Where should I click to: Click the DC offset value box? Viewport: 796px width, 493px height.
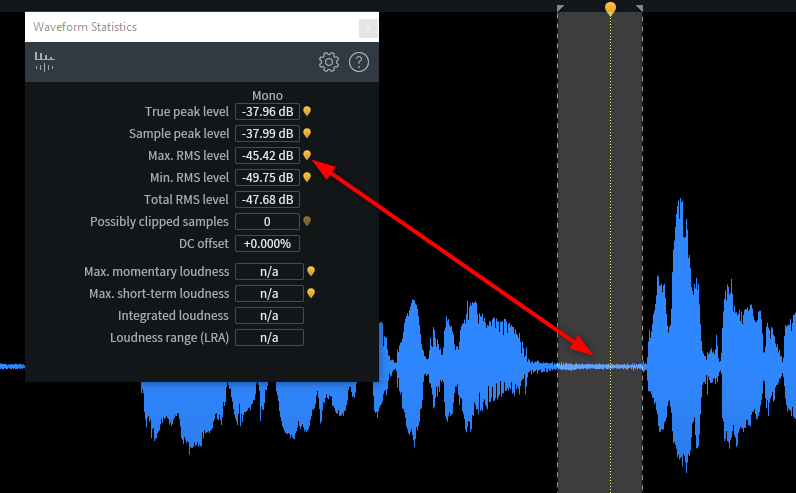(267, 243)
